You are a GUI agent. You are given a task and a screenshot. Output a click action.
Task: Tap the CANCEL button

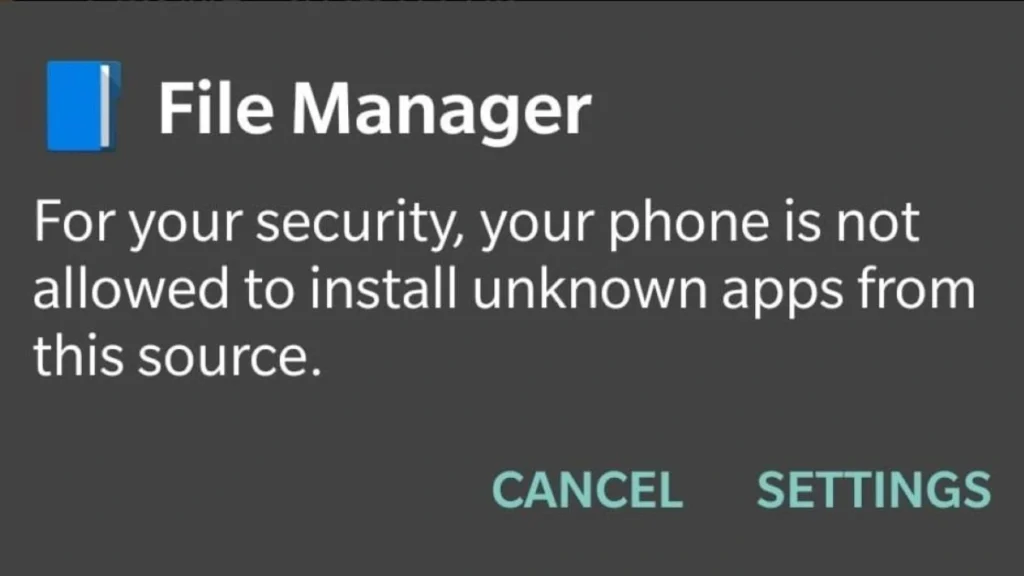coord(587,490)
